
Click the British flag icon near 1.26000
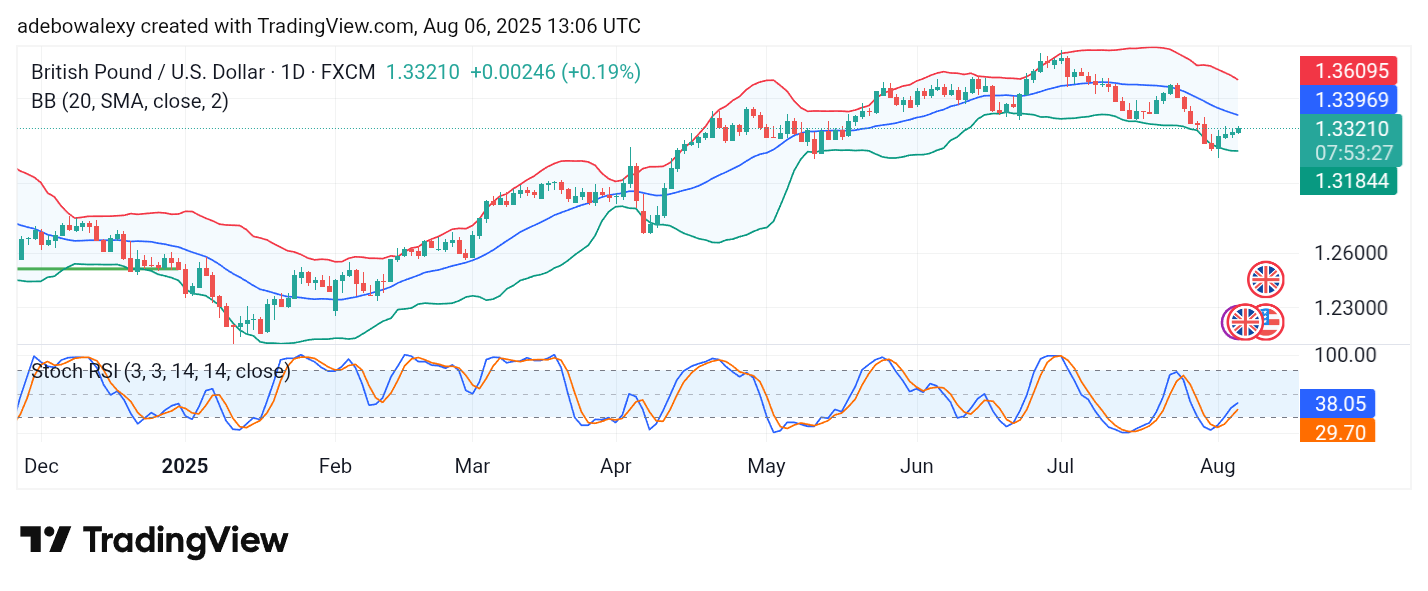[1266, 280]
